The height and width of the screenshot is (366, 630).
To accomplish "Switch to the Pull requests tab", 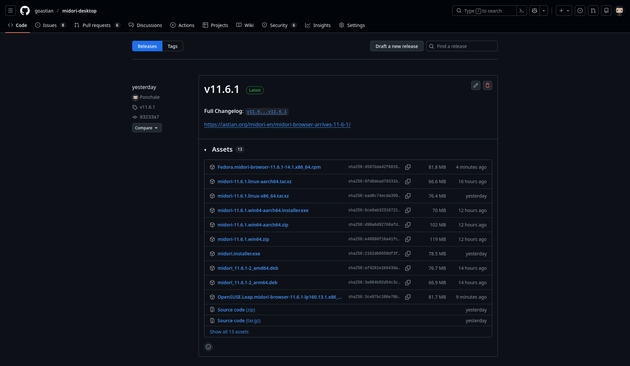I will (97, 25).
